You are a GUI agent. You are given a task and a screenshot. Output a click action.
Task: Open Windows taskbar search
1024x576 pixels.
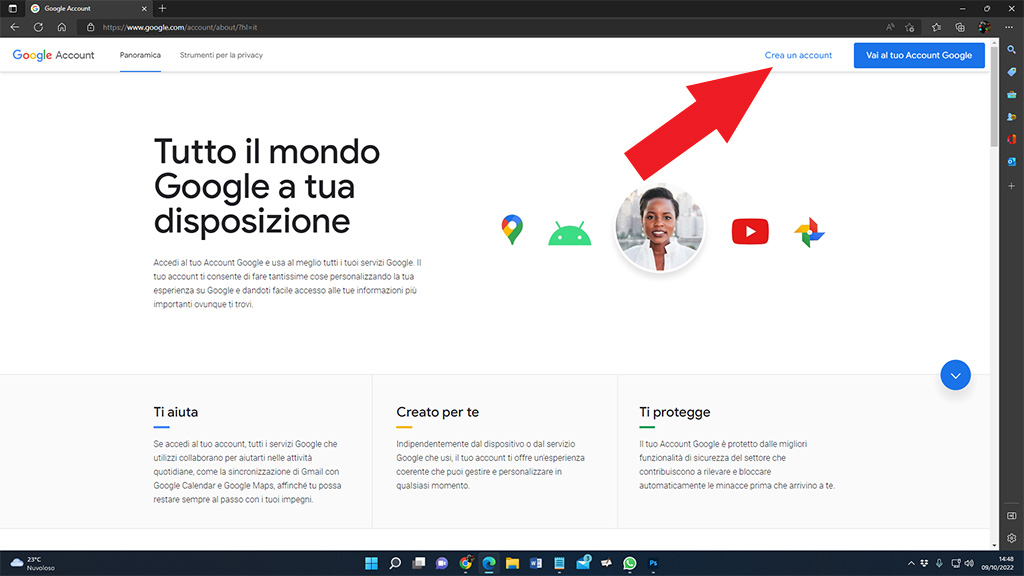[x=394, y=563]
